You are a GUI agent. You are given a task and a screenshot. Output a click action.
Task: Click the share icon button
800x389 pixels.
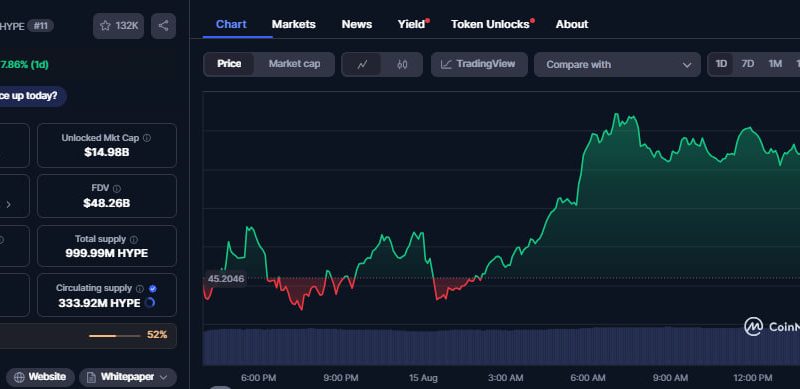click(x=163, y=26)
